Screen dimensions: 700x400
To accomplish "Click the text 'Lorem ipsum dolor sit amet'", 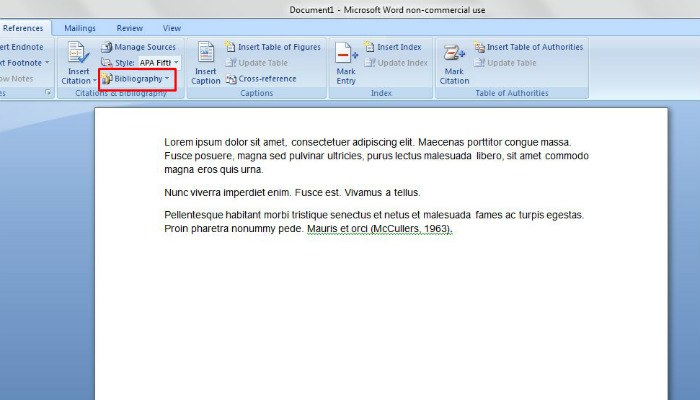I will (224, 142).
